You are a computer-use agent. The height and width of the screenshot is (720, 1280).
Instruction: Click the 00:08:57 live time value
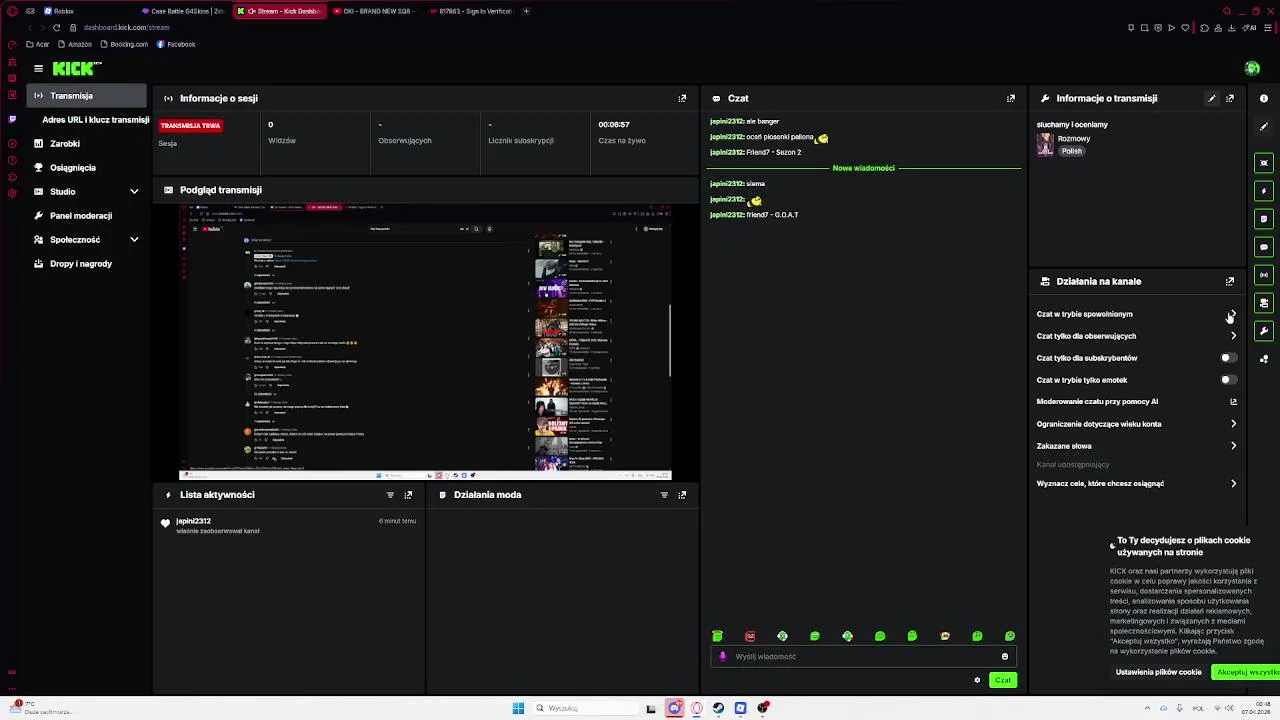point(614,125)
